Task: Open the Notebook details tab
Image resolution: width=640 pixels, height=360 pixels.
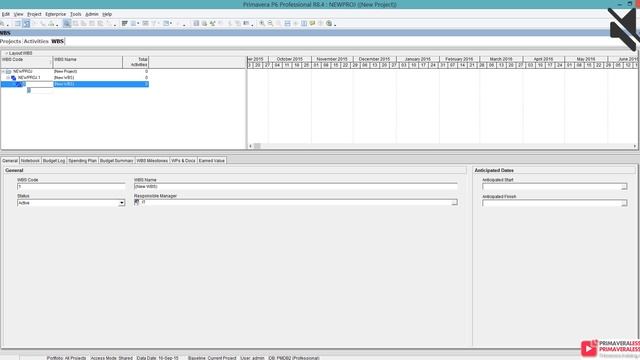Action: 30,161
